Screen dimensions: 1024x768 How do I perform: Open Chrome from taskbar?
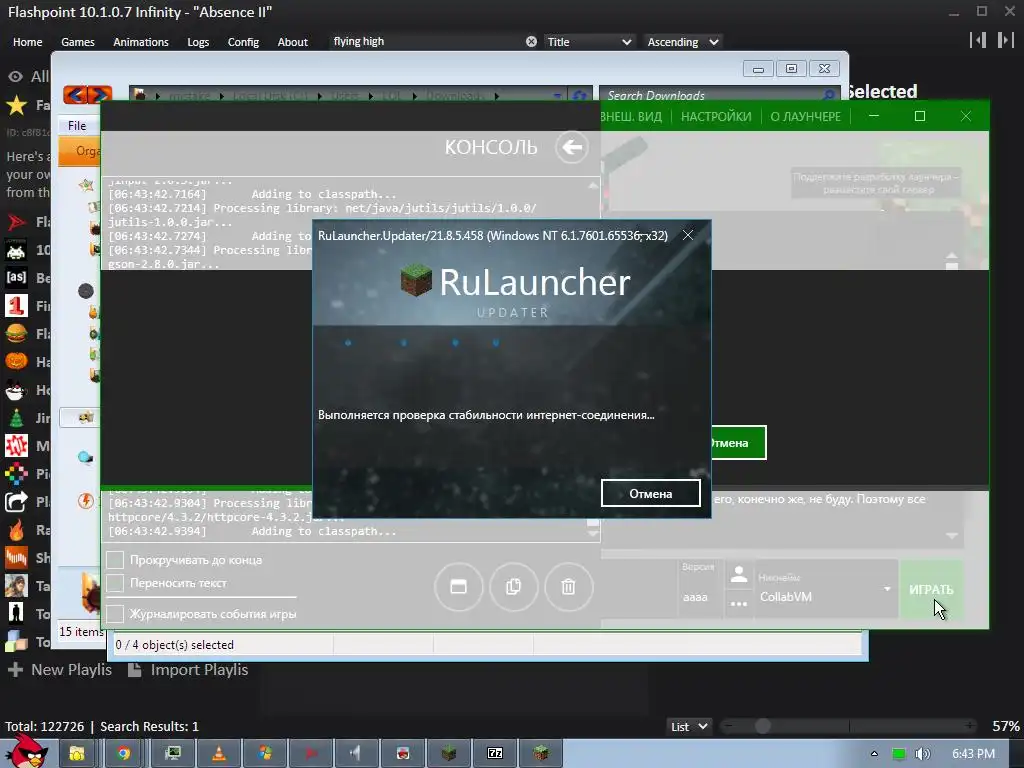(x=123, y=754)
